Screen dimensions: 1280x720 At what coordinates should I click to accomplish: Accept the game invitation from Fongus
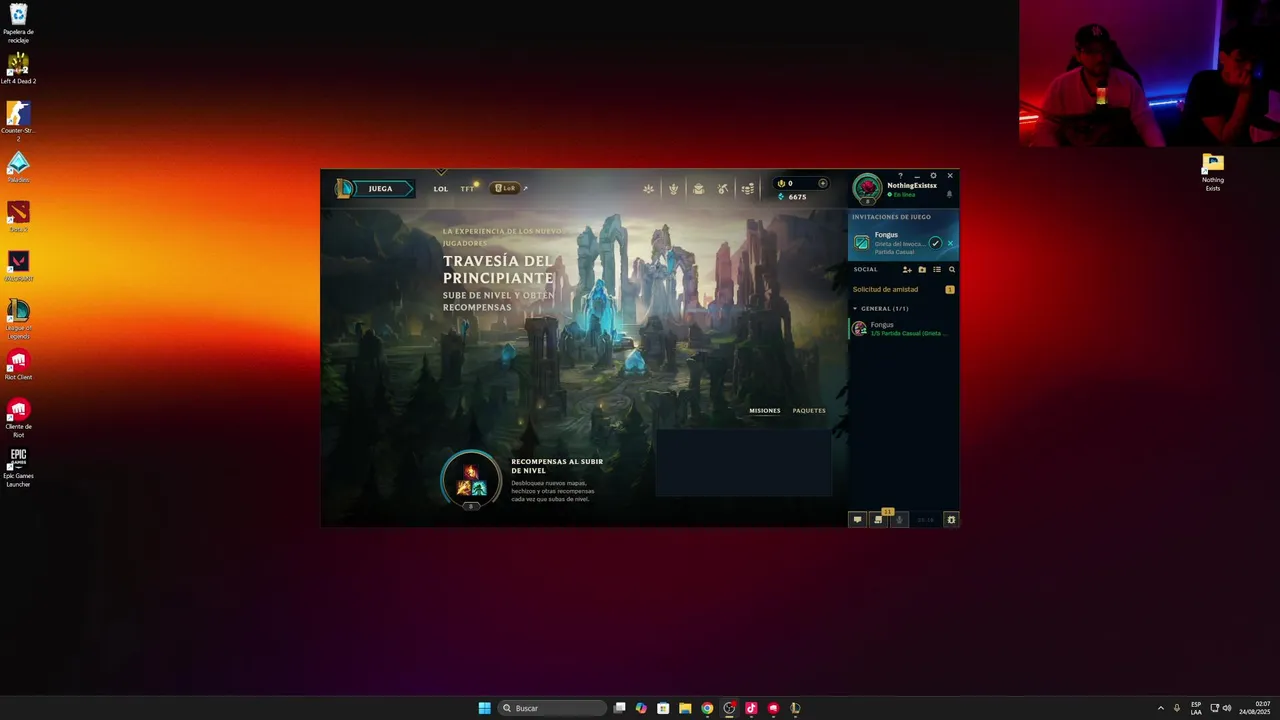coord(935,243)
